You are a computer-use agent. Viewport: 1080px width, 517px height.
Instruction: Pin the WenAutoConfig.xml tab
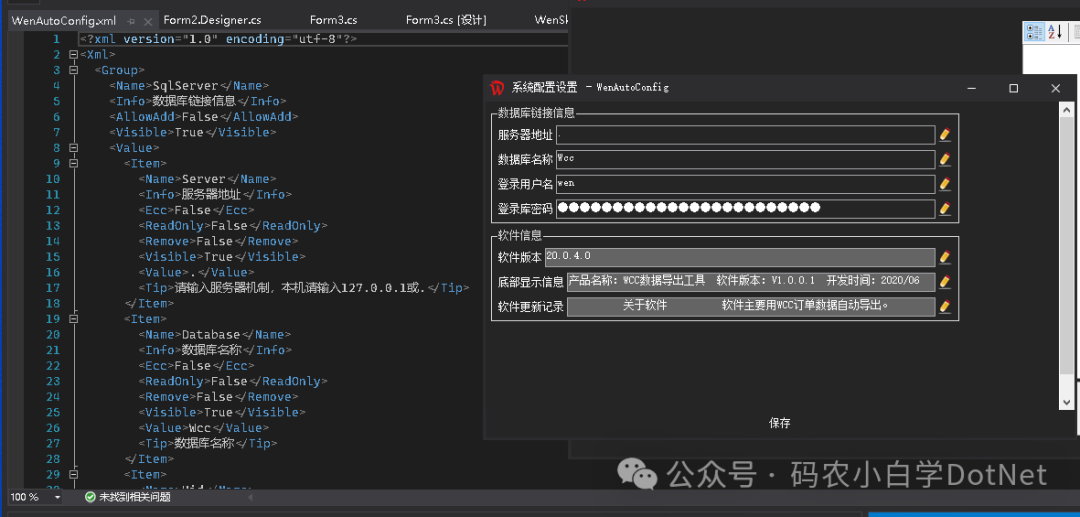tap(131, 20)
